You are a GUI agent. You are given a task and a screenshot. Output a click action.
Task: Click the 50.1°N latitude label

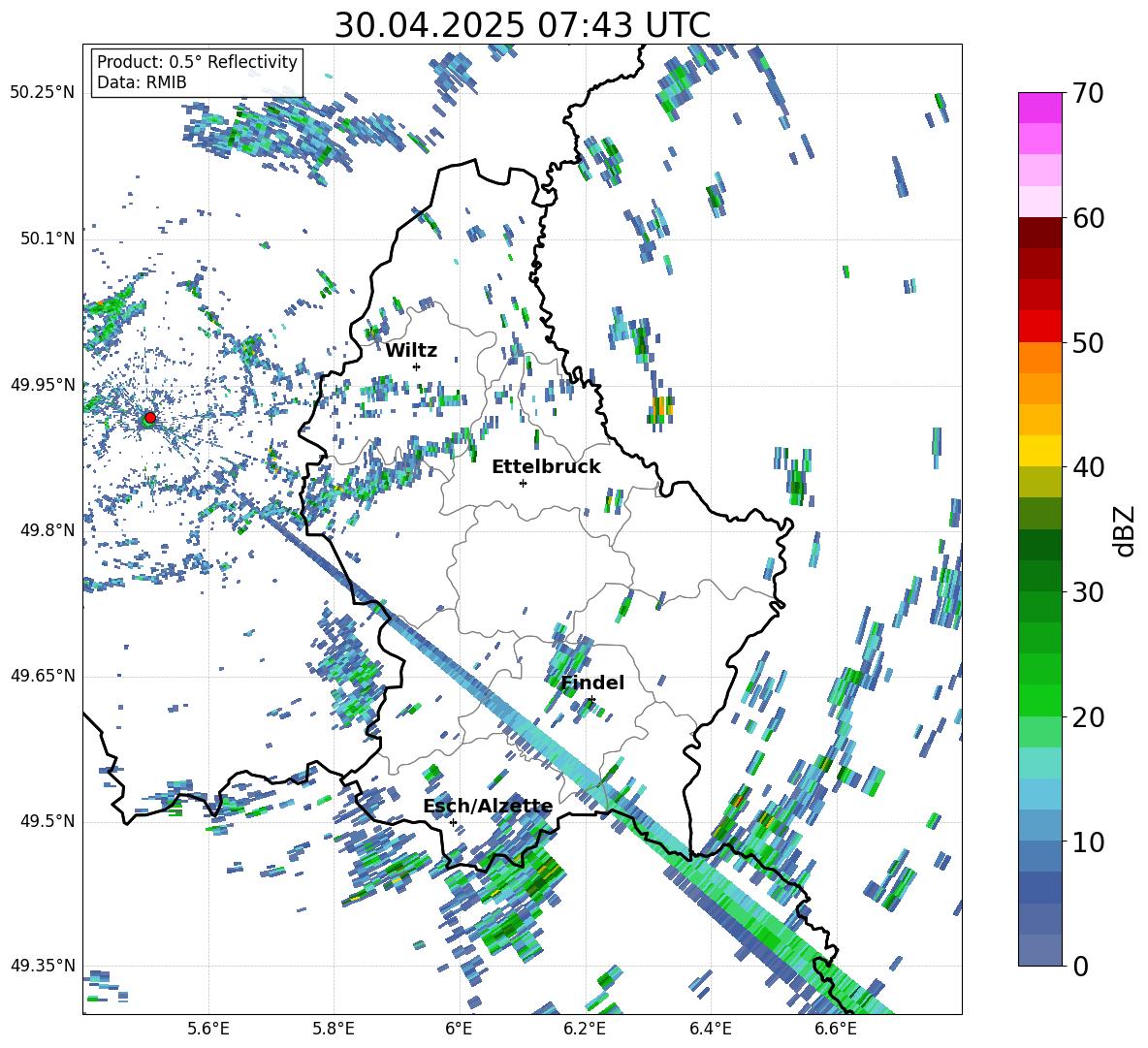coord(47,239)
